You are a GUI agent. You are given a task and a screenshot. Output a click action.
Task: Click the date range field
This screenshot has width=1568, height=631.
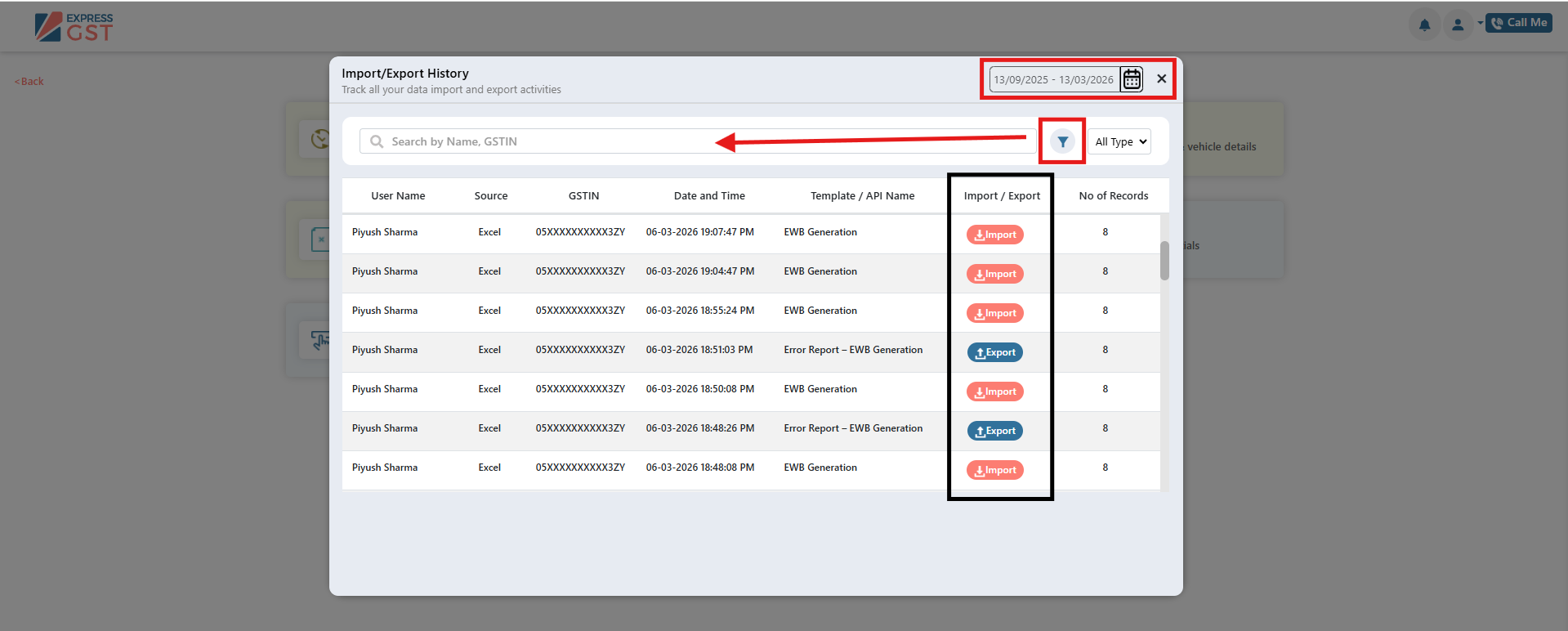1053,79
